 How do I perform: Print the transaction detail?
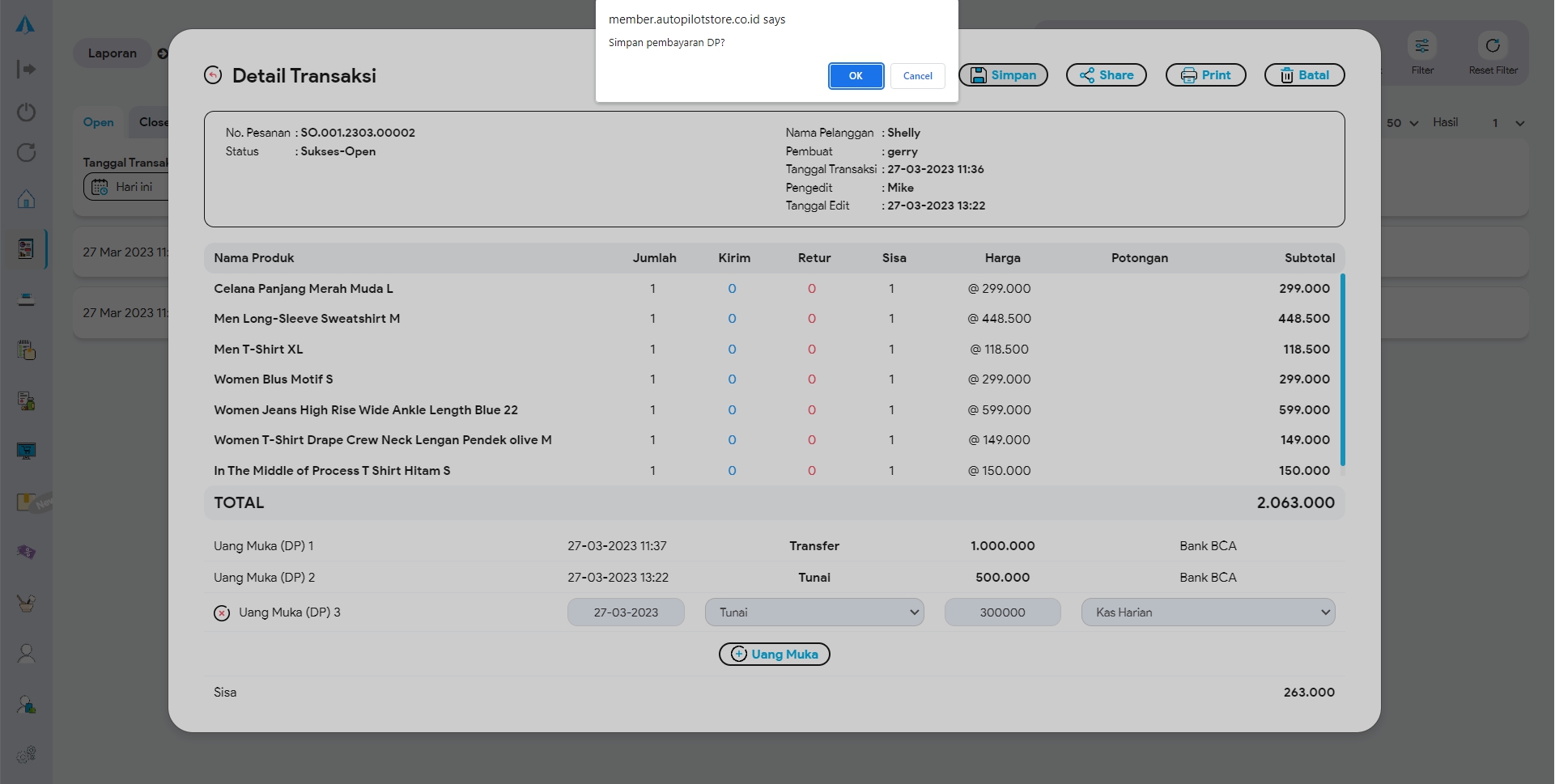1205,75
